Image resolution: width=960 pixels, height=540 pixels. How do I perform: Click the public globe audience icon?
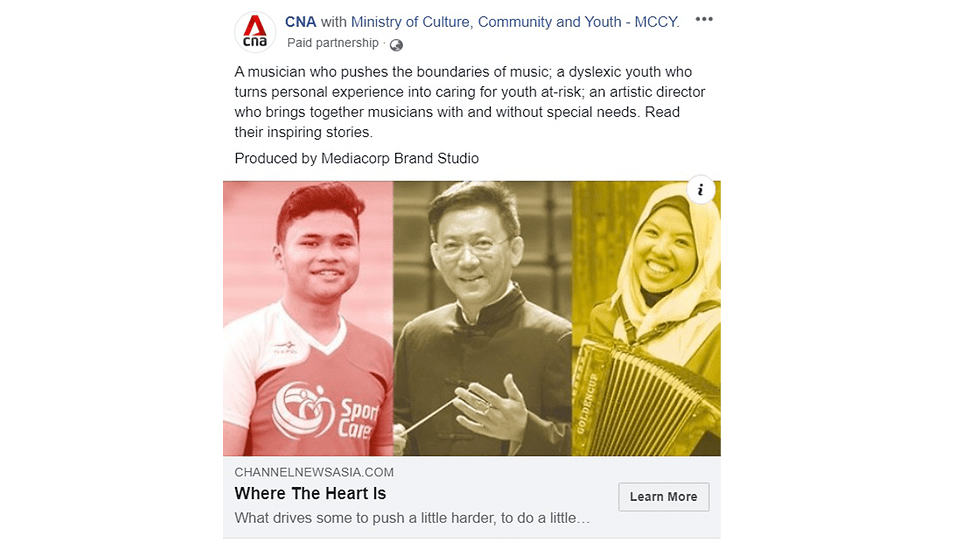pyautogui.click(x=396, y=45)
